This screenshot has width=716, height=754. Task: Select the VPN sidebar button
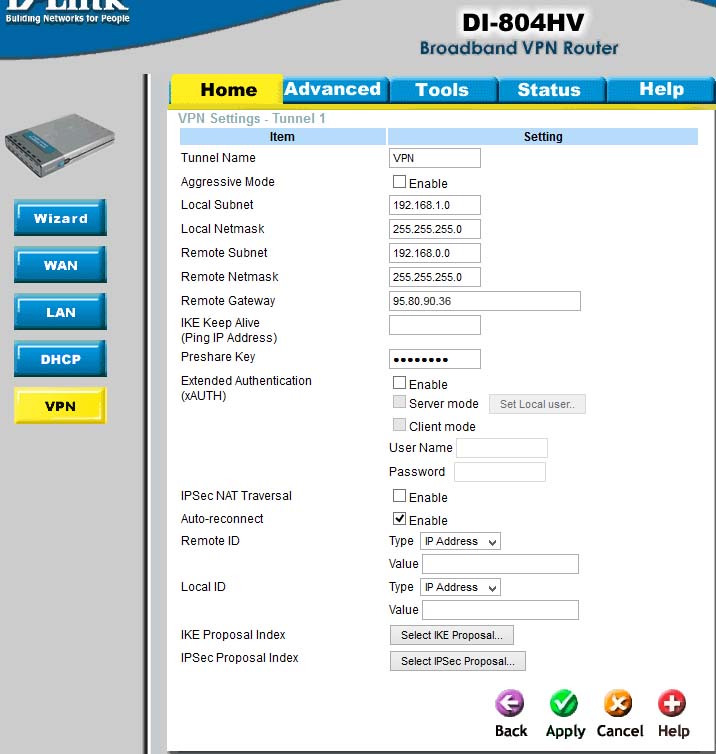[60, 405]
